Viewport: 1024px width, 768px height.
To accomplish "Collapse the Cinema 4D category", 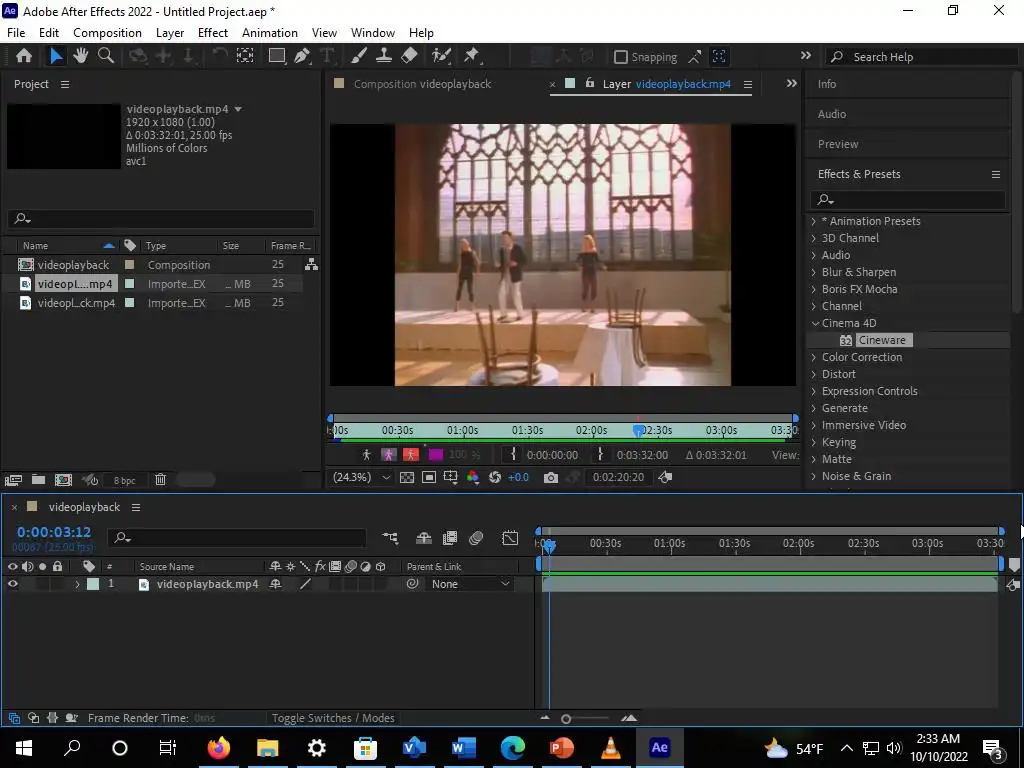I will pyautogui.click(x=815, y=323).
